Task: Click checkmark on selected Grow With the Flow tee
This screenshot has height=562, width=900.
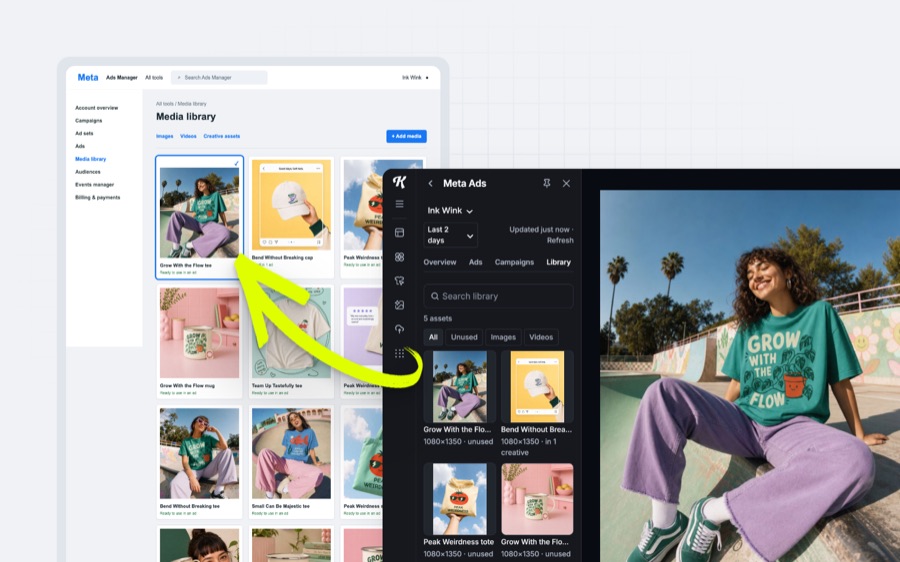Action: point(236,164)
